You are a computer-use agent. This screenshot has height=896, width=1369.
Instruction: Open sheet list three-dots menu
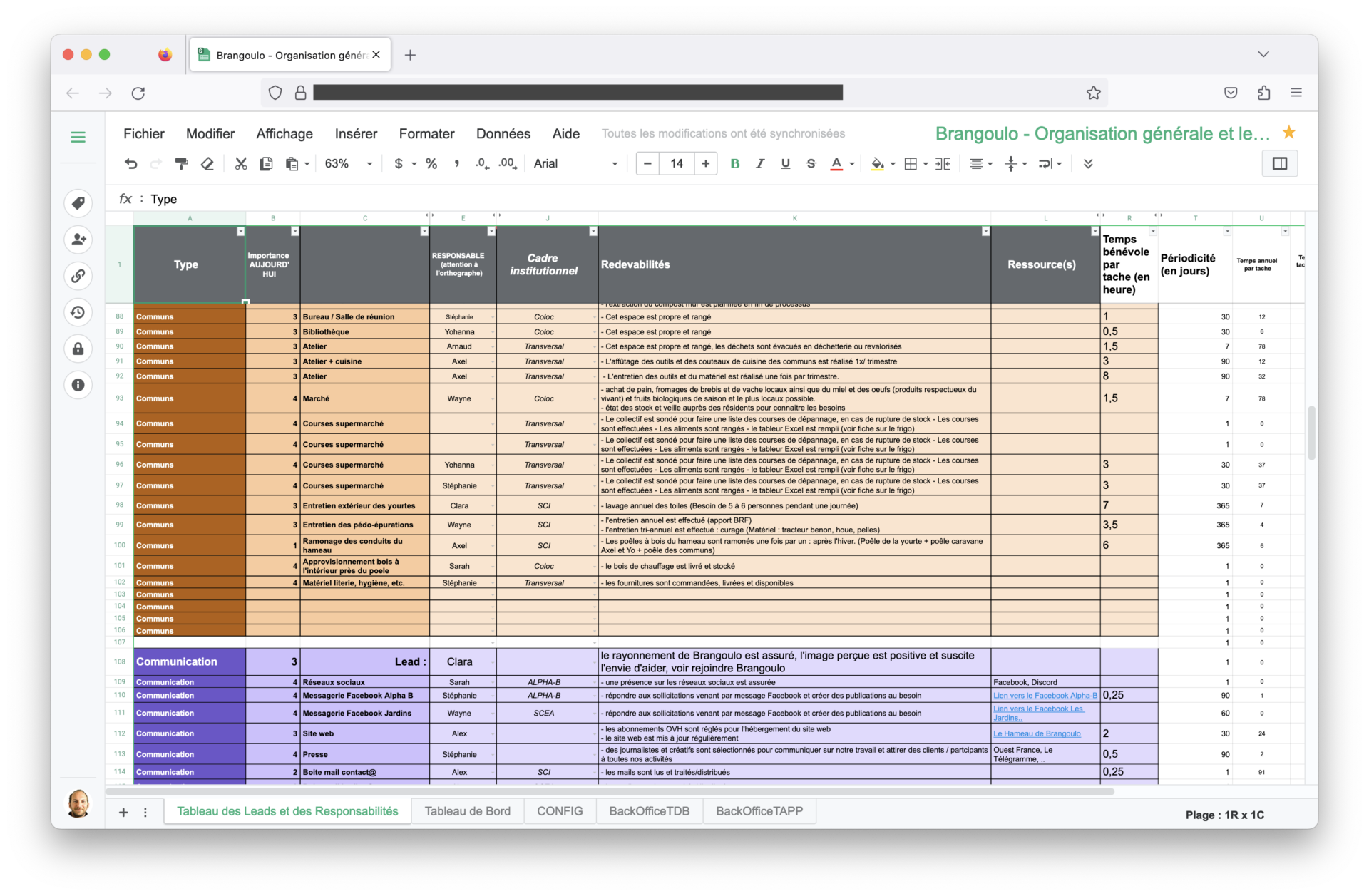pos(145,813)
